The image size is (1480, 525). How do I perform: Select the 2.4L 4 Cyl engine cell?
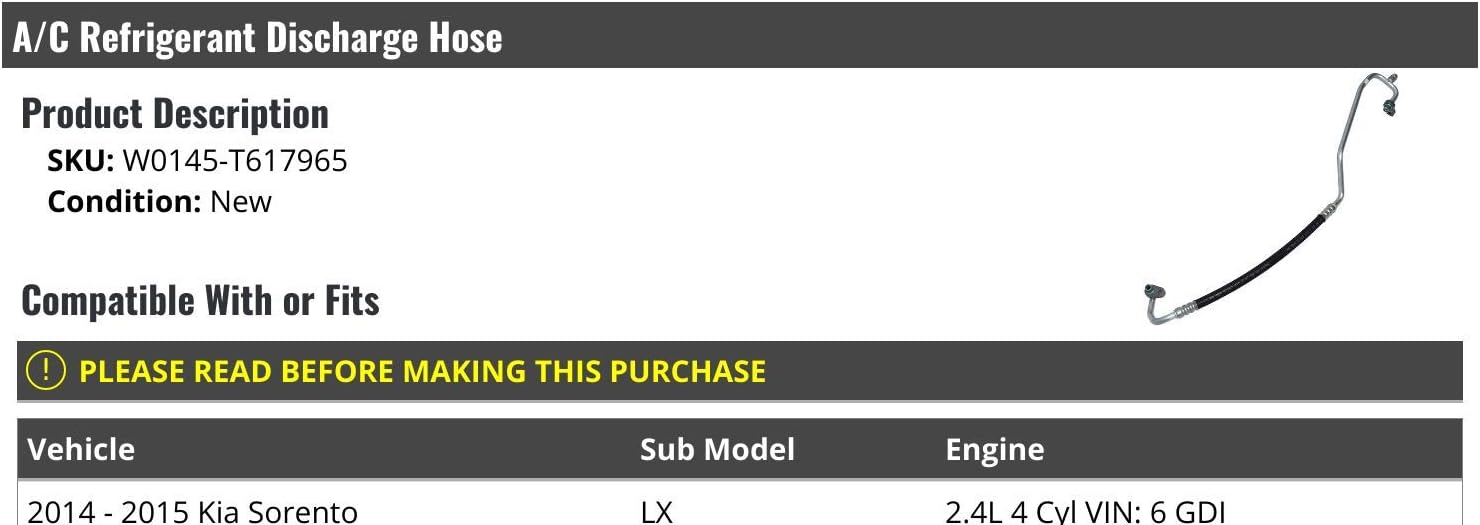click(x=1085, y=512)
